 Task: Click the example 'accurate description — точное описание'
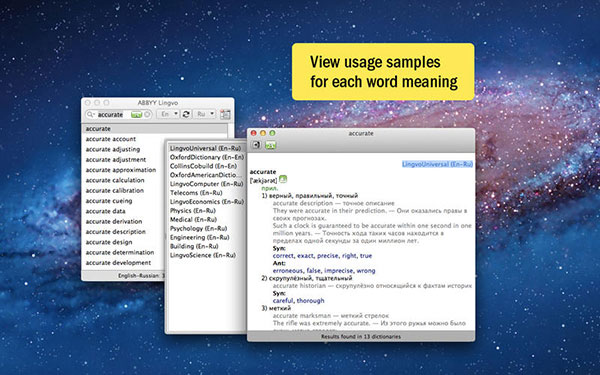coord(333,203)
